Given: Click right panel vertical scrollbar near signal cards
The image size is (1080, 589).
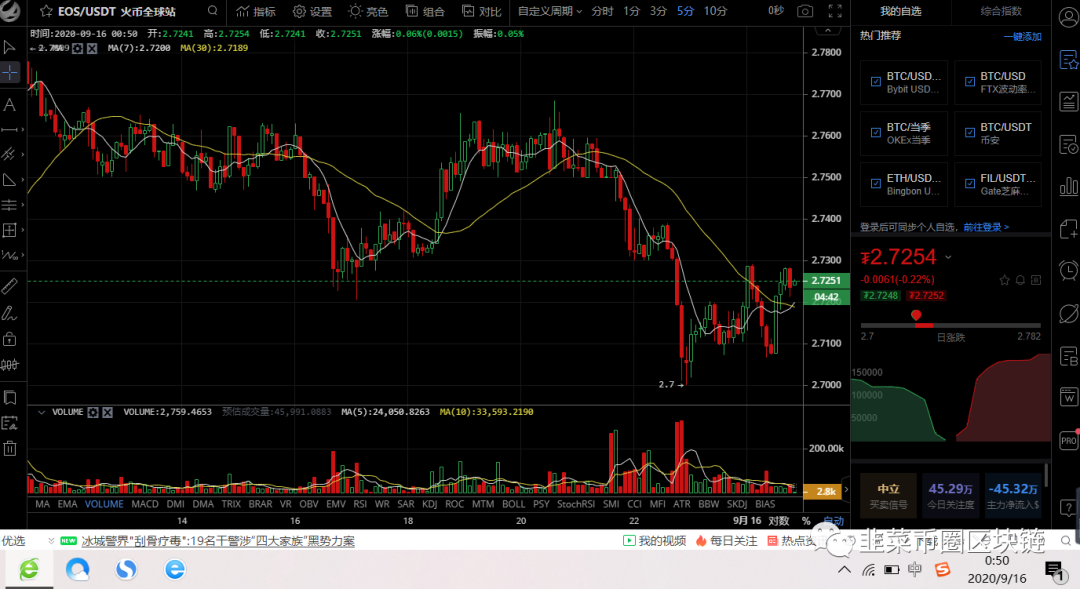Looking at the screenshot, I should click(1047, 475).
